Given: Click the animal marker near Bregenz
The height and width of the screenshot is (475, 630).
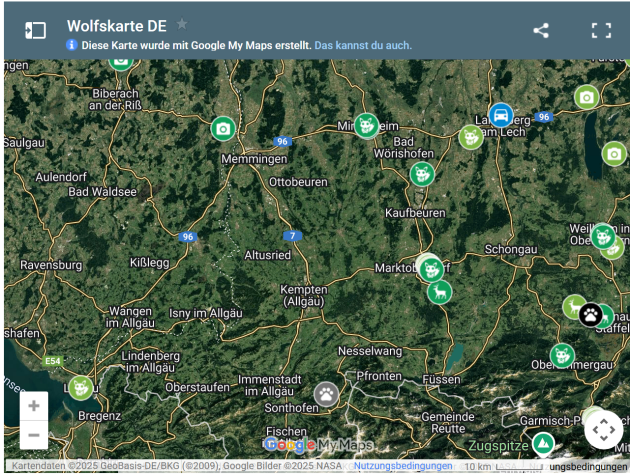Looking at the screenshot, I should [x=80, y=387].
